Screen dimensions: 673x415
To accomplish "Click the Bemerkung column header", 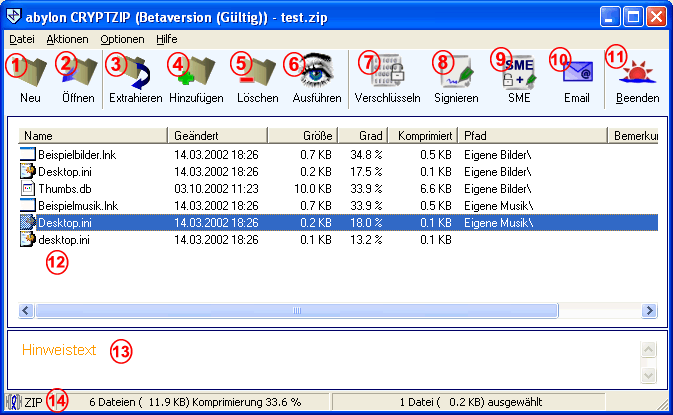I will tap(634, 136).
